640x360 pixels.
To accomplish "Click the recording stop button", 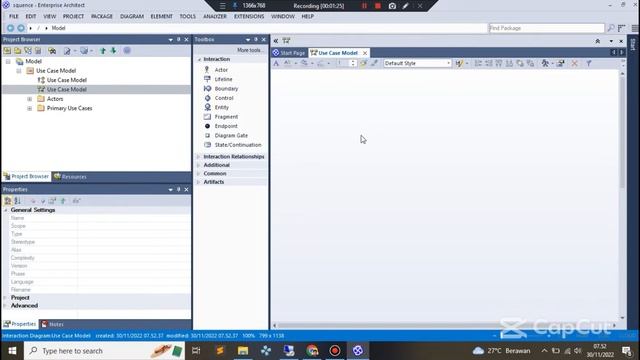I will 378,6.
